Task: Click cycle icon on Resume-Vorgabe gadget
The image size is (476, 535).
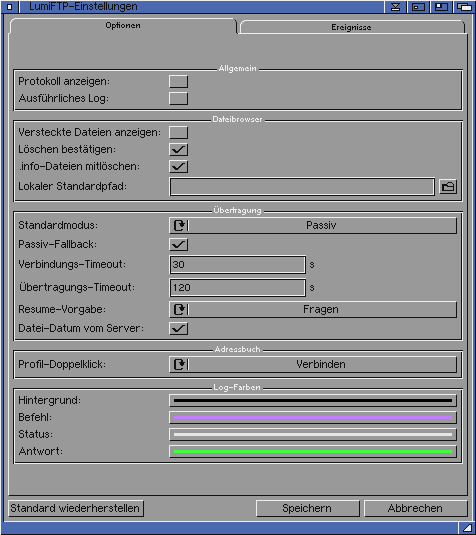Action: (180, 309)
